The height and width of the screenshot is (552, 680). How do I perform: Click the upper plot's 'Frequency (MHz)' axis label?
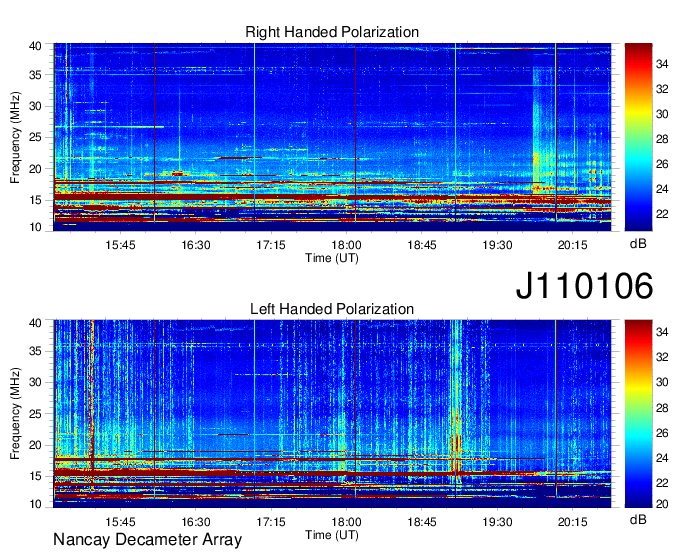[x=15, y=137]
